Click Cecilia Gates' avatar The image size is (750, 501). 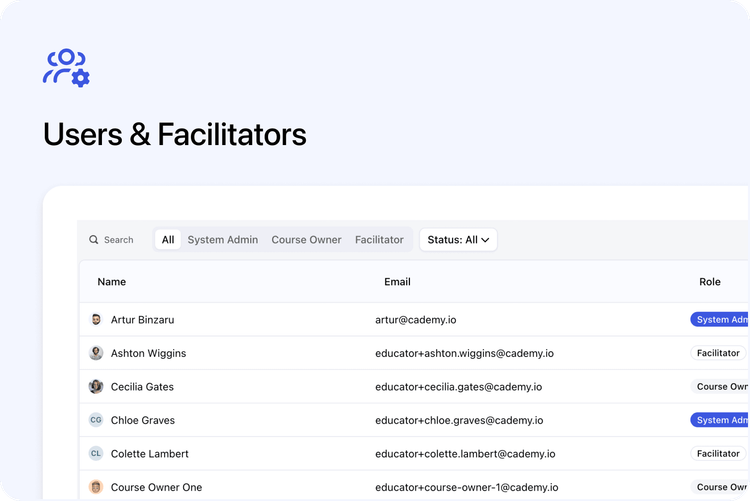[x=96, y=387]
